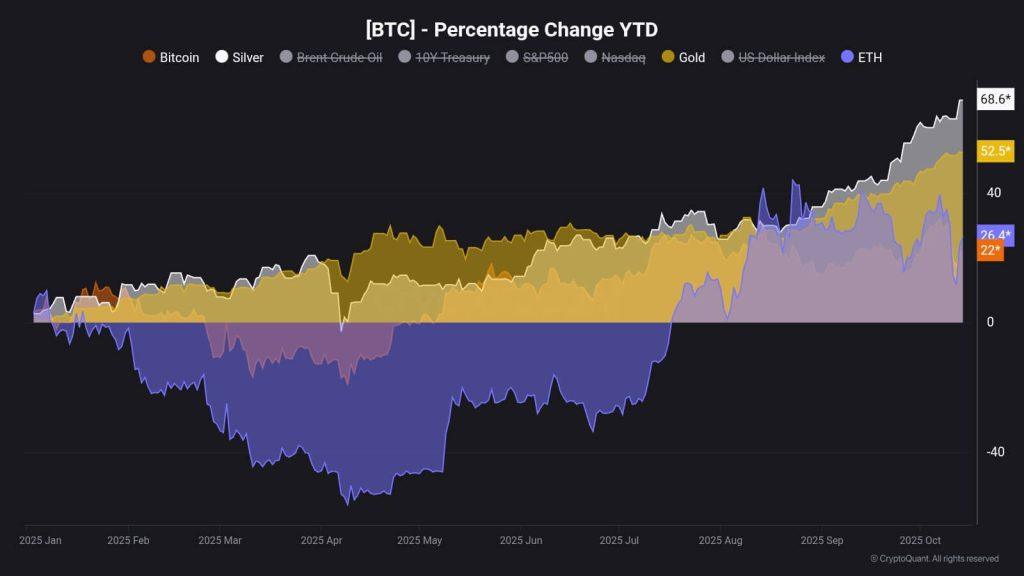Viewport: 1024px width, 576px height.
Task: Click the -40 y-axis tick label
Action: (996, 452)
